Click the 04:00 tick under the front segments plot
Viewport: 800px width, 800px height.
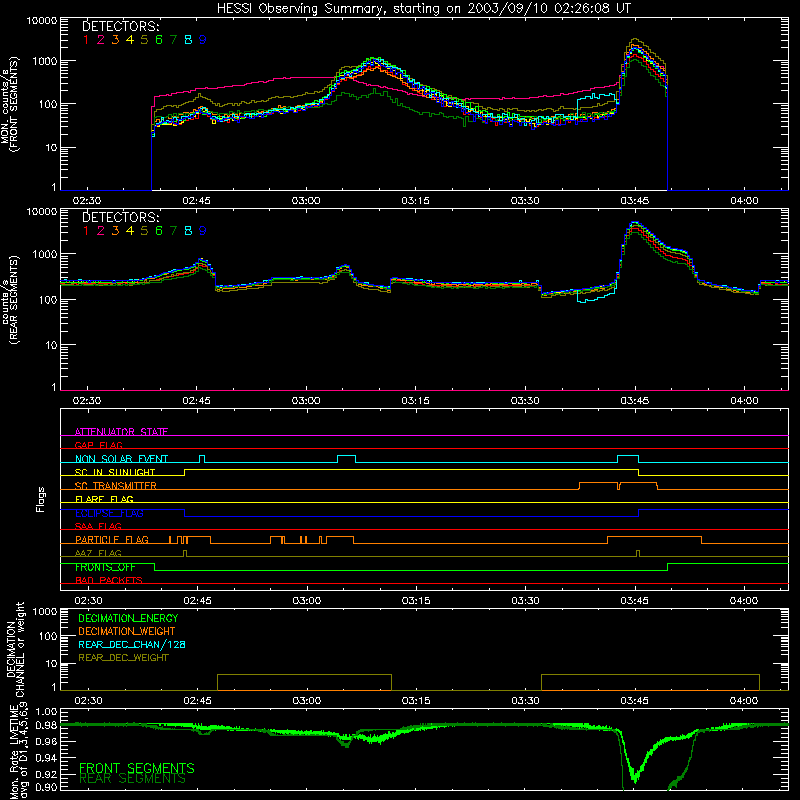click(x=744, y=201)
